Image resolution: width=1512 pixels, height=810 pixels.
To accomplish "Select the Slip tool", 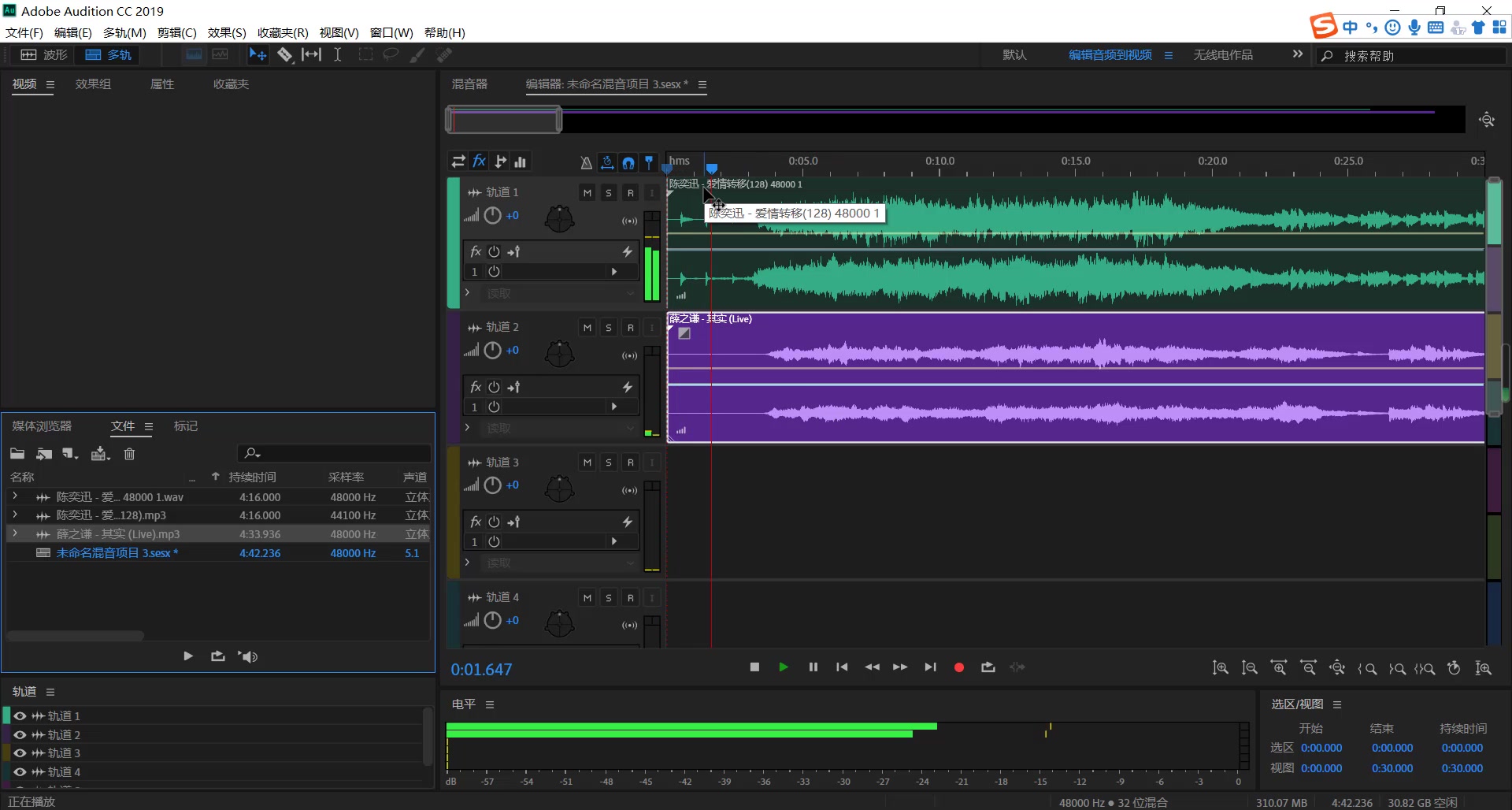I will pyautogui.click(x=312, y=54).
